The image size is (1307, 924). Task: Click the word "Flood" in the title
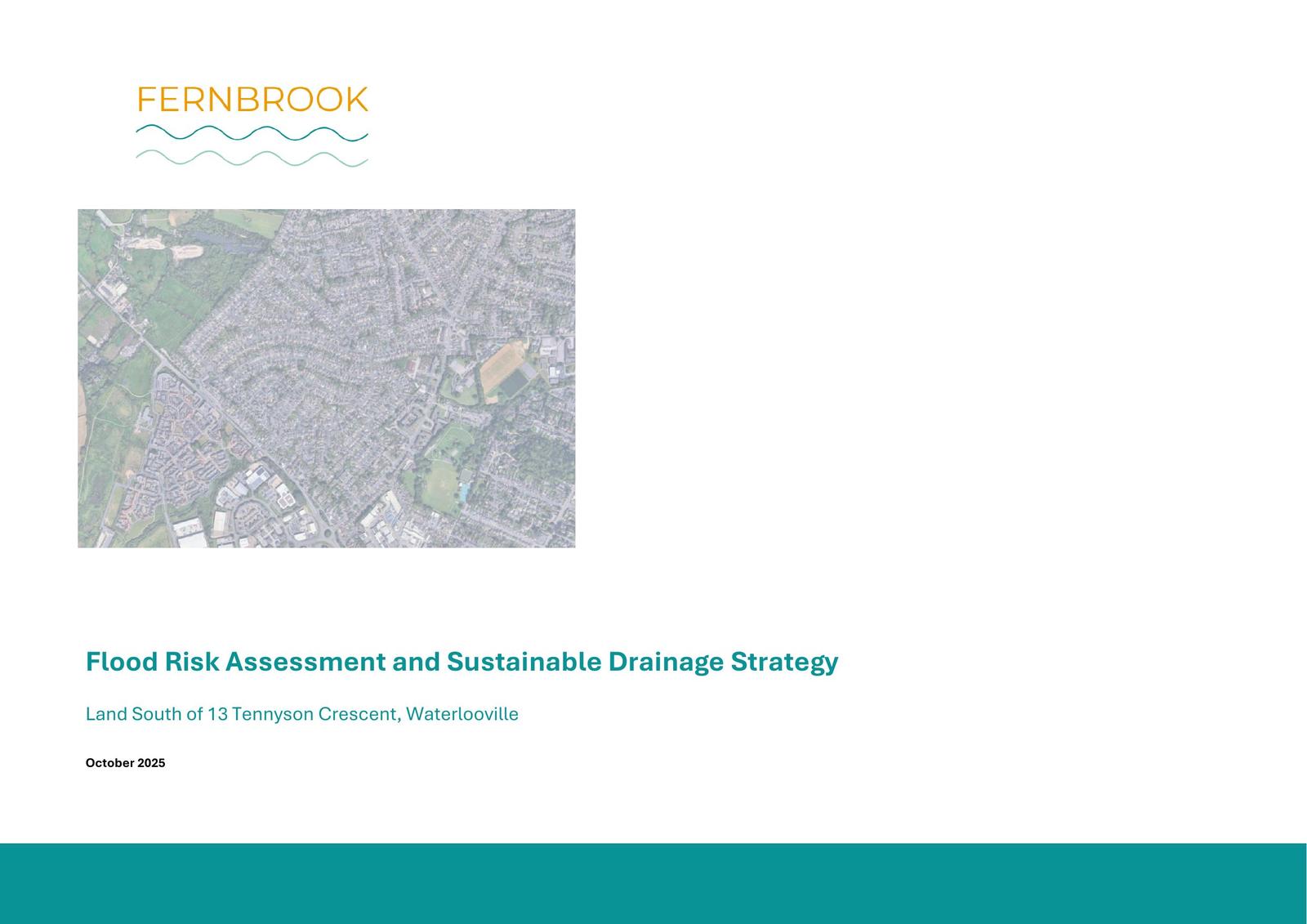(x=121, y=662)
